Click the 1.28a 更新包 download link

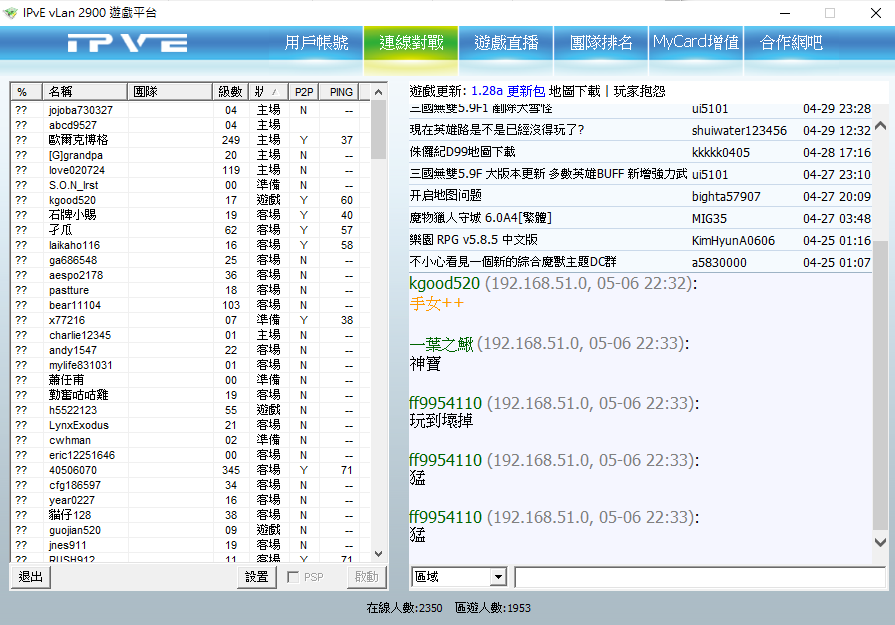point(507,91)
